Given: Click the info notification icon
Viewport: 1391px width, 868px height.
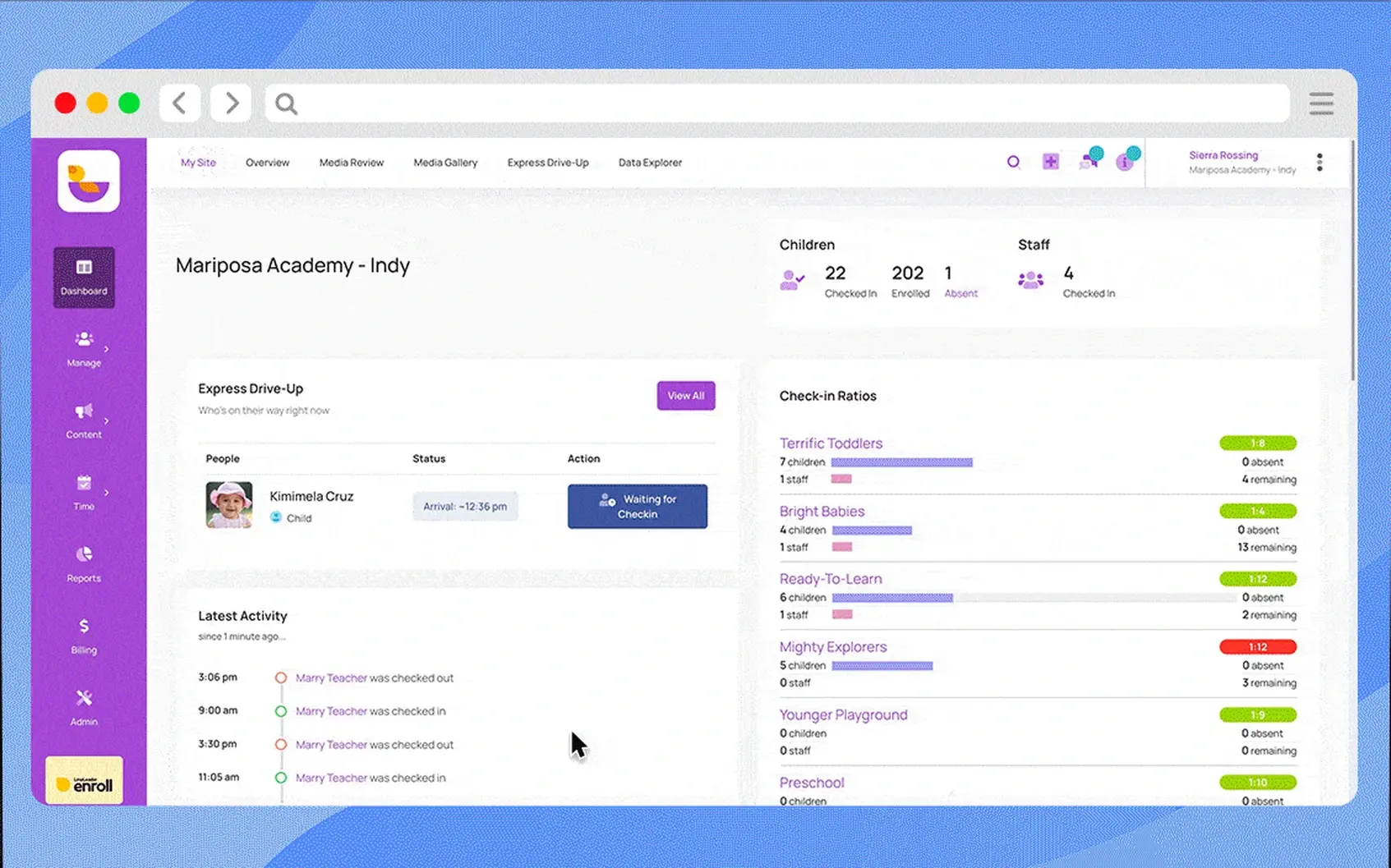Looking at the screenshot, I should (x=1126, y=159).
